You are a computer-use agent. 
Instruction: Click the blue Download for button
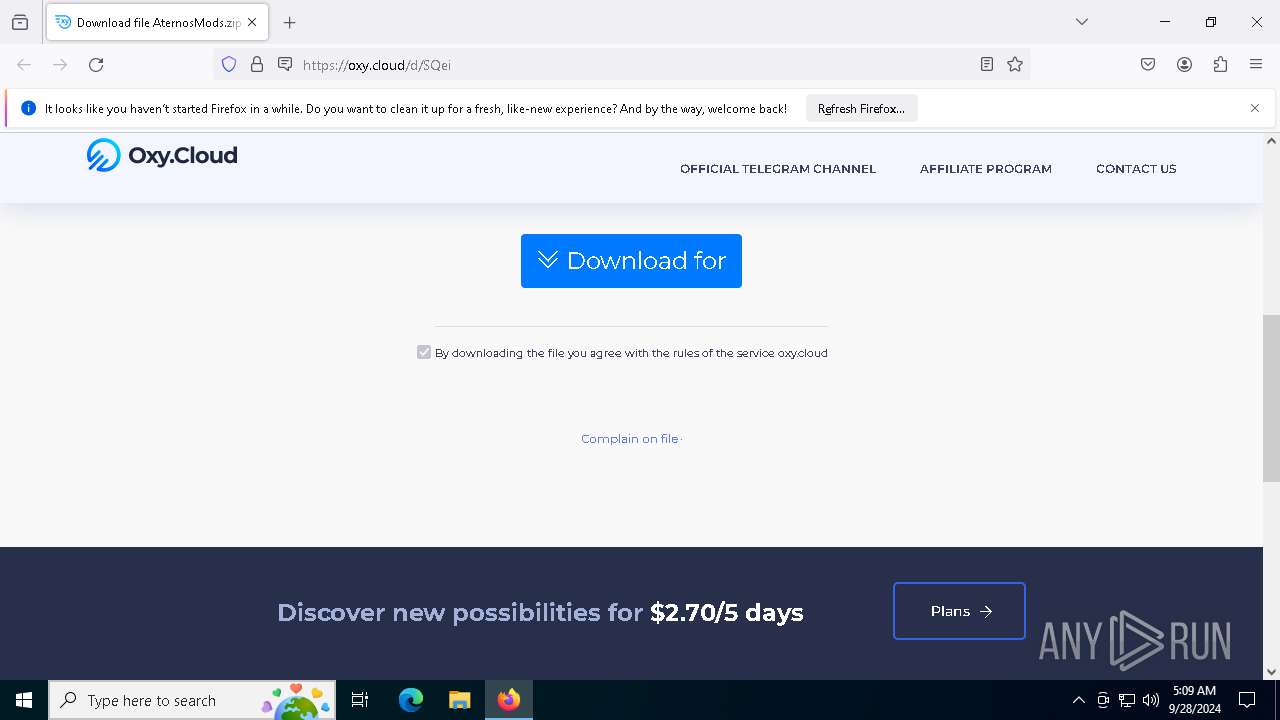(631, 261)
